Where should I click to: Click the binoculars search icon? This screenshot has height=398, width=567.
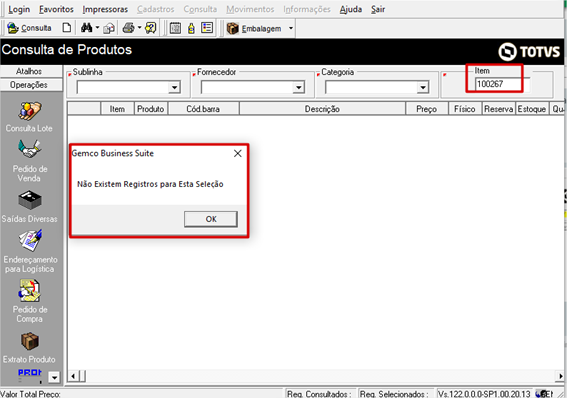86,28
